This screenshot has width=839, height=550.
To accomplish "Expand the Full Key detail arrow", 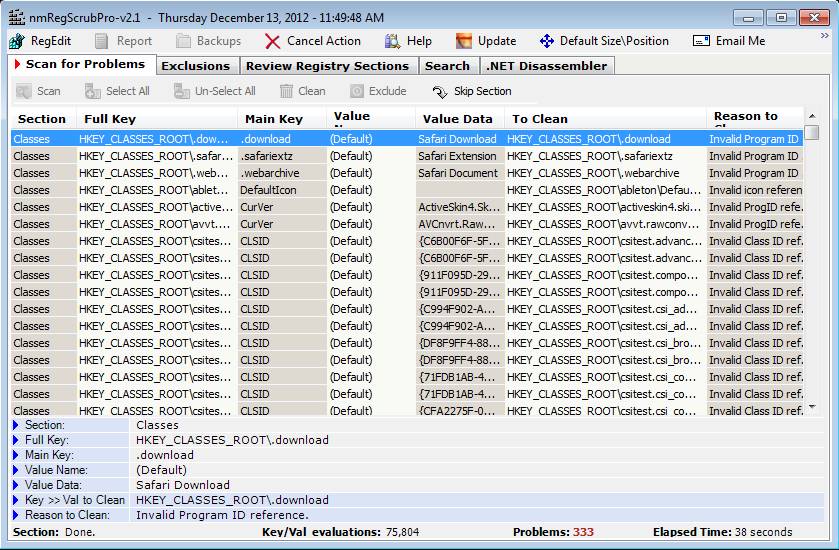I will pyautogui.click(x=16, y=440).
